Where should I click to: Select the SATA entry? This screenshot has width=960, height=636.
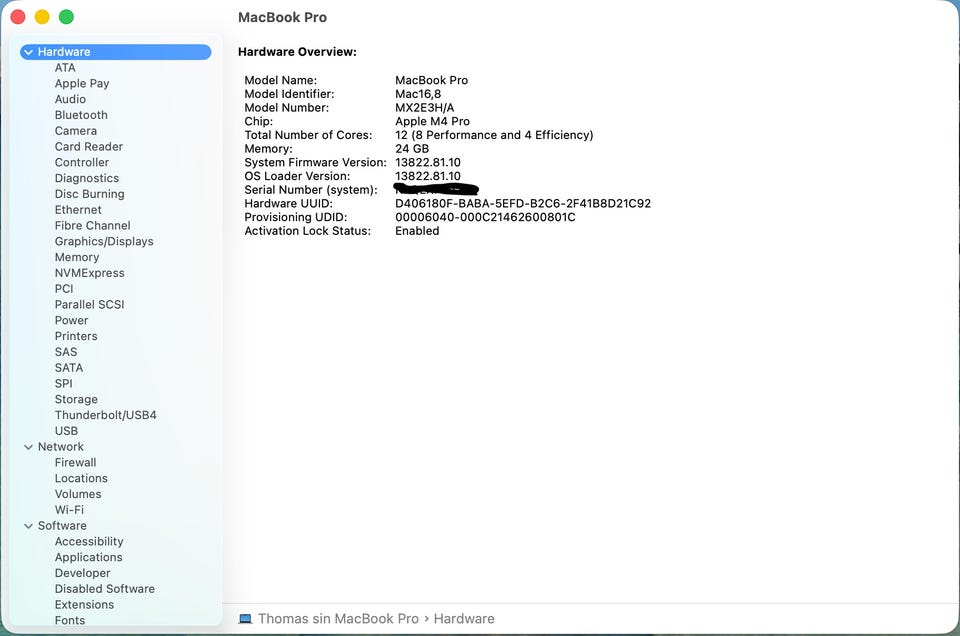point(69,368)
